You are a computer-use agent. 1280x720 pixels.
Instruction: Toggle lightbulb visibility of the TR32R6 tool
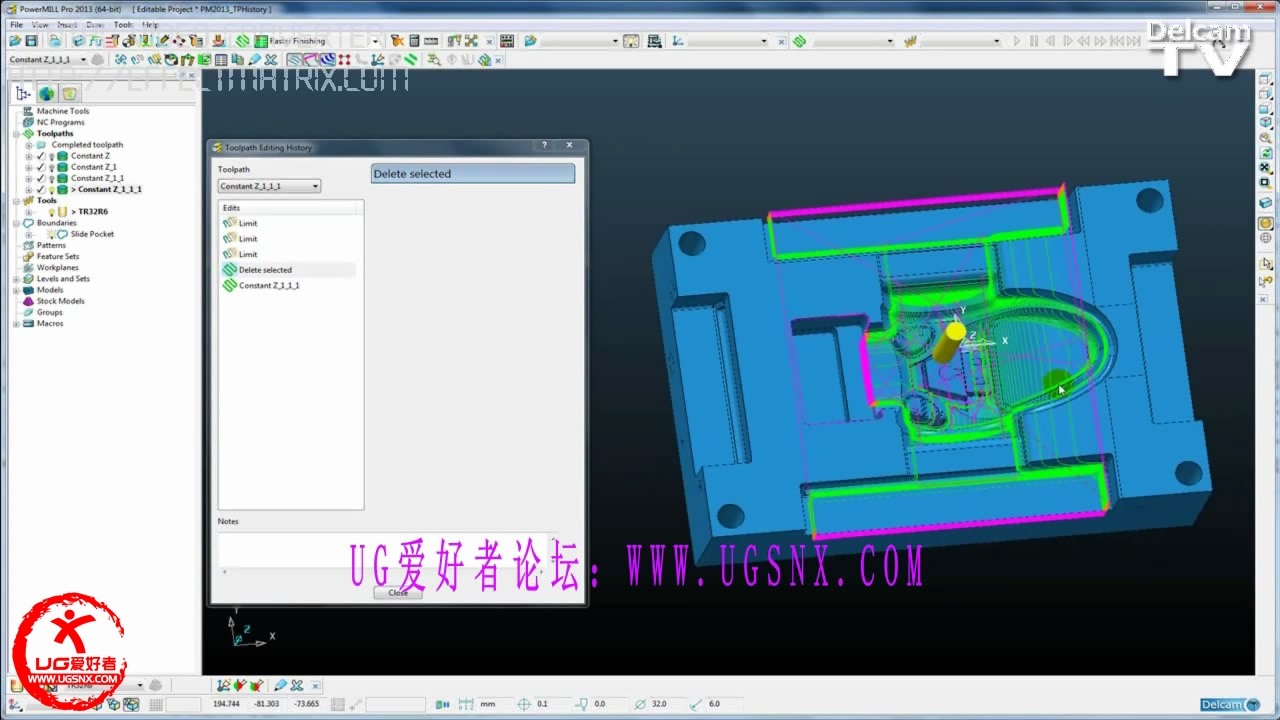pyautogui.click(x=51, y=212)
